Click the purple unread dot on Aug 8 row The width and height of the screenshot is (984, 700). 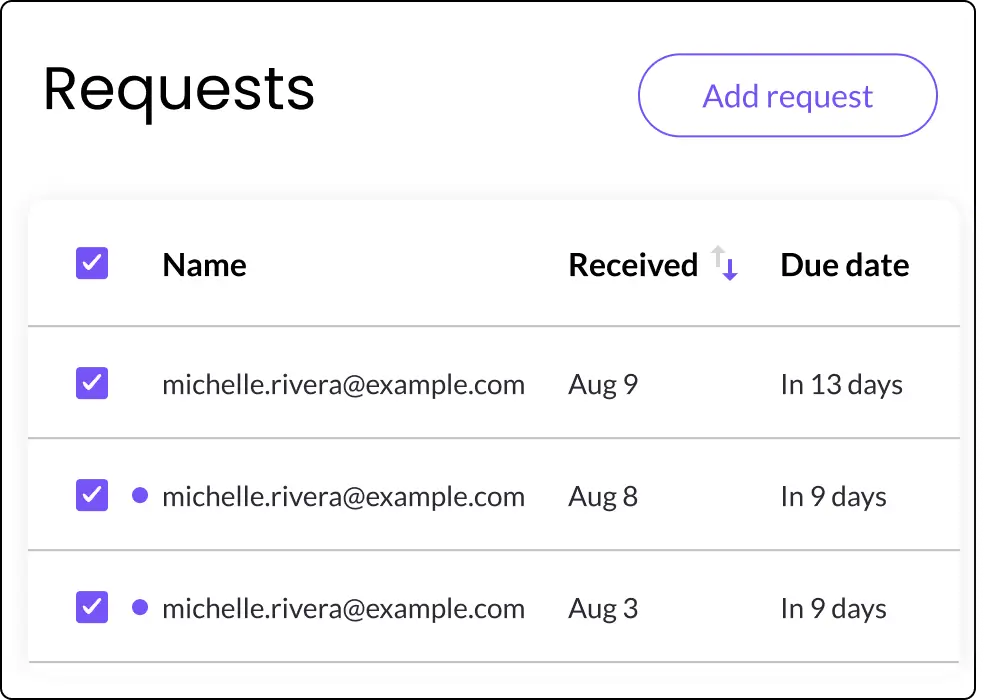(140, 495)
